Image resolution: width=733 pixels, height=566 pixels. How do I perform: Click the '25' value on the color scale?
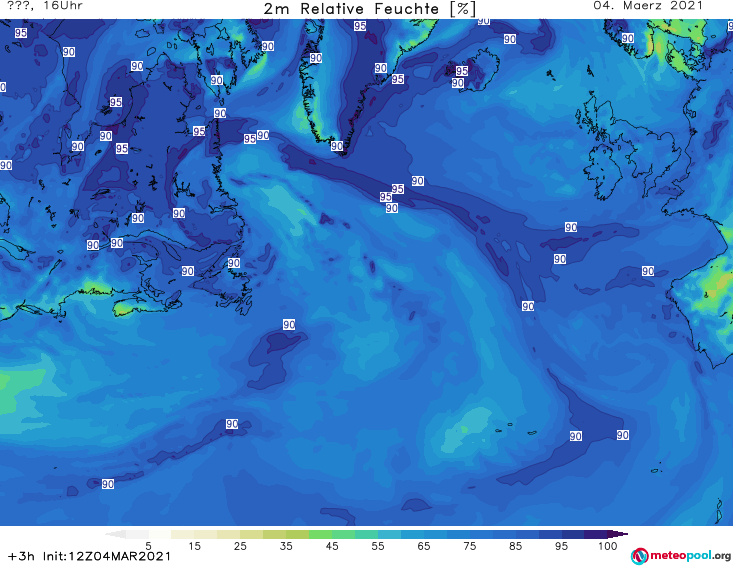[240, 546]
